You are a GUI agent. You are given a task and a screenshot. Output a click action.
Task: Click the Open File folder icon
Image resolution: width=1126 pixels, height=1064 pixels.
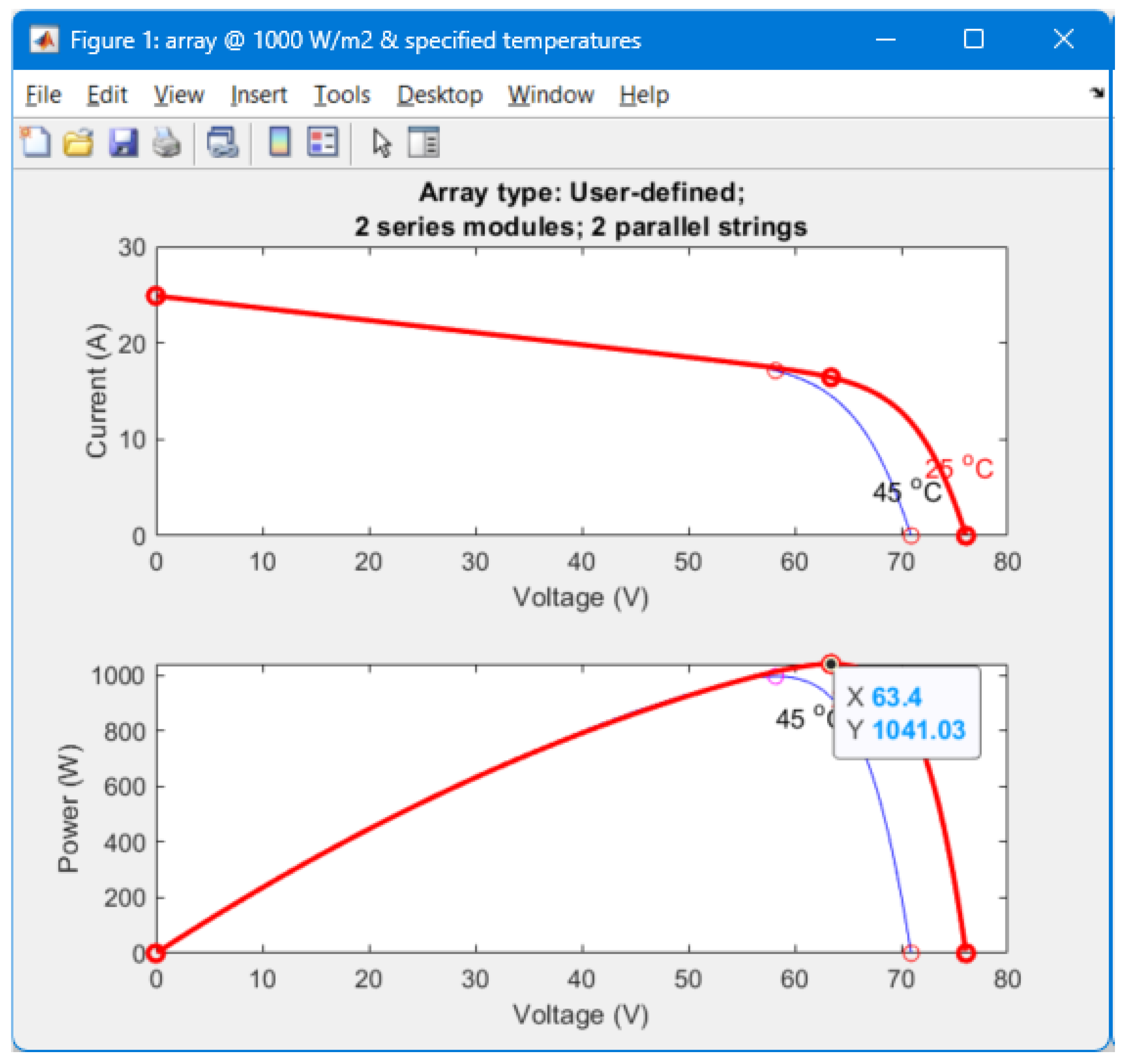pos(78,142)
